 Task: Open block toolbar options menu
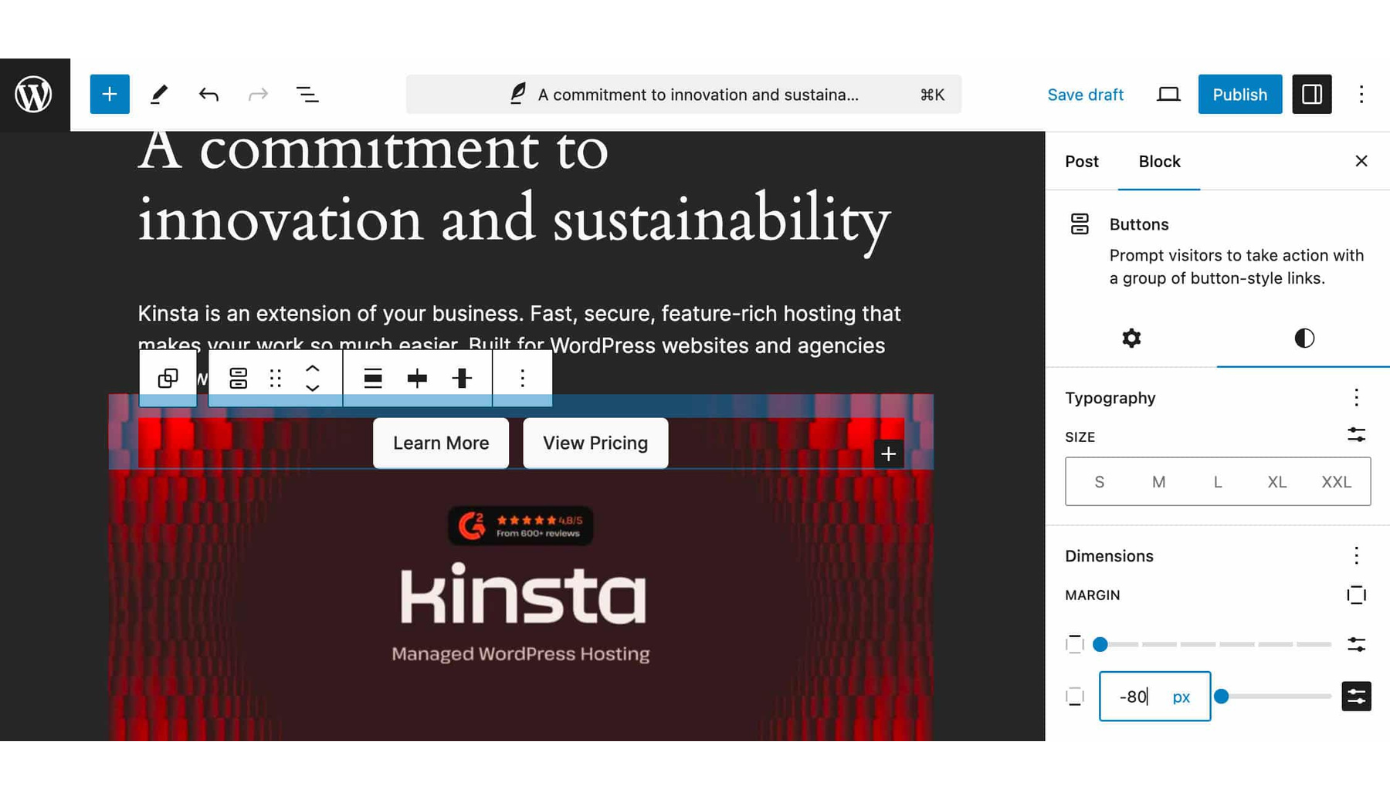coord(522,378)
